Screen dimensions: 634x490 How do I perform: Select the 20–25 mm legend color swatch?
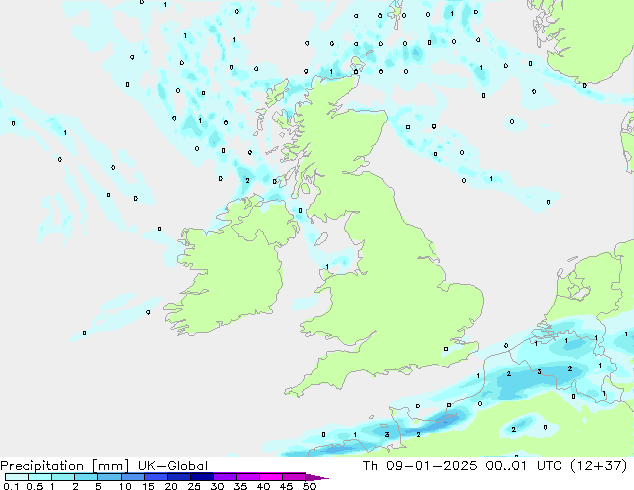179,477
